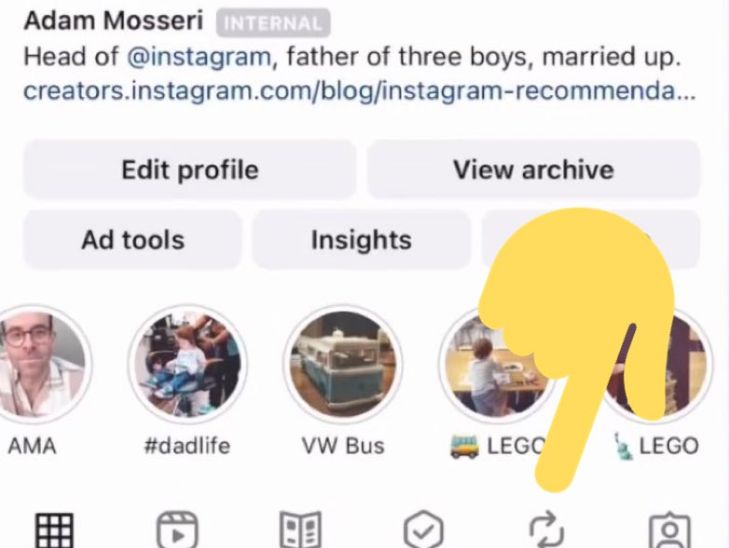Open the tagged photos tab icon
The width and height of the screenshot is (730, 548).
tap(670, 530)
